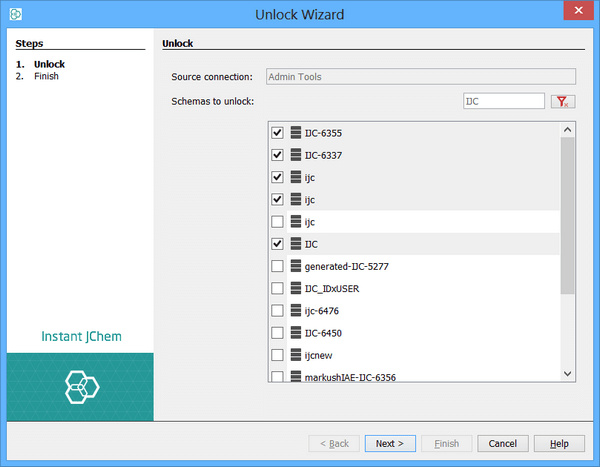Select the Unlock step in Steps panel
The width and height of the screenshot is (600, 467).
click(49, 64)
